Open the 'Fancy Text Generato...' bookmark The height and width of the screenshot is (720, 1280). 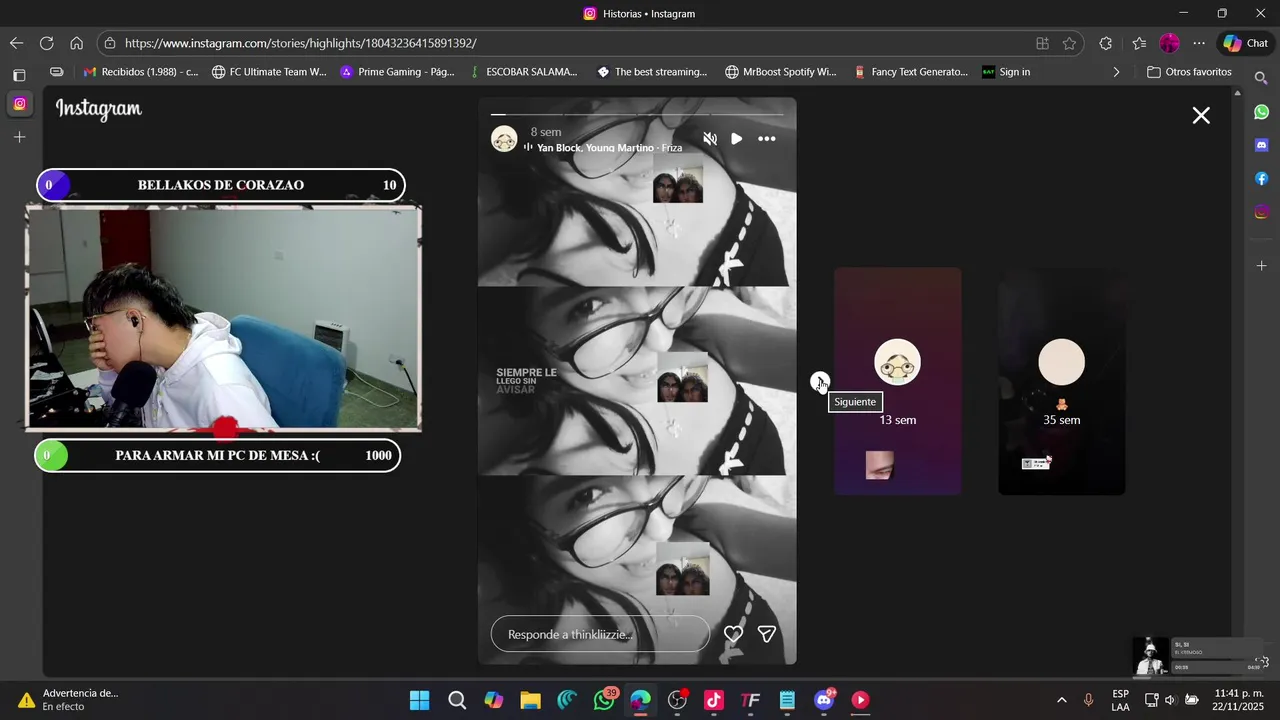[x=911, y=72]
